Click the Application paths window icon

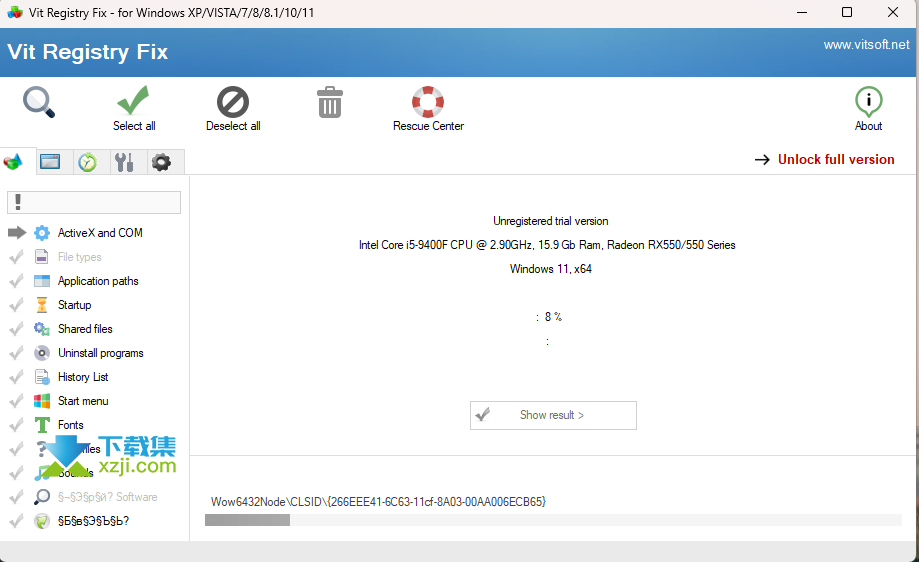pyautogui.click(x=42, y=281)
